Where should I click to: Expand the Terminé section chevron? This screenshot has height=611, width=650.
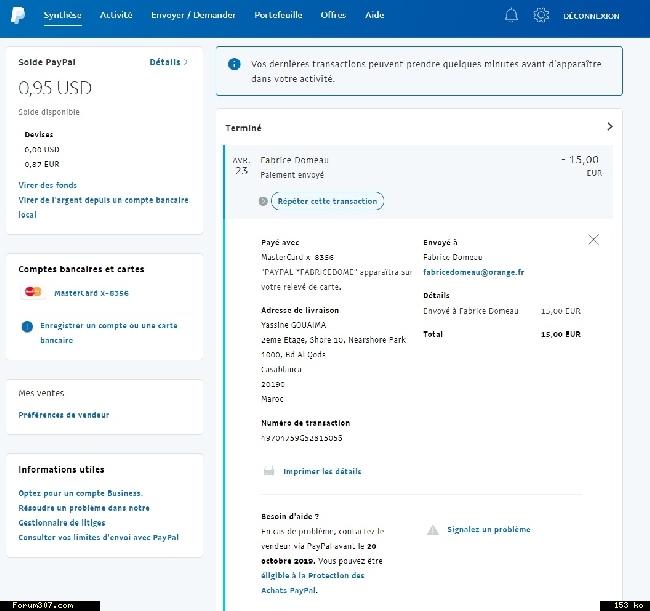(610, 126)
